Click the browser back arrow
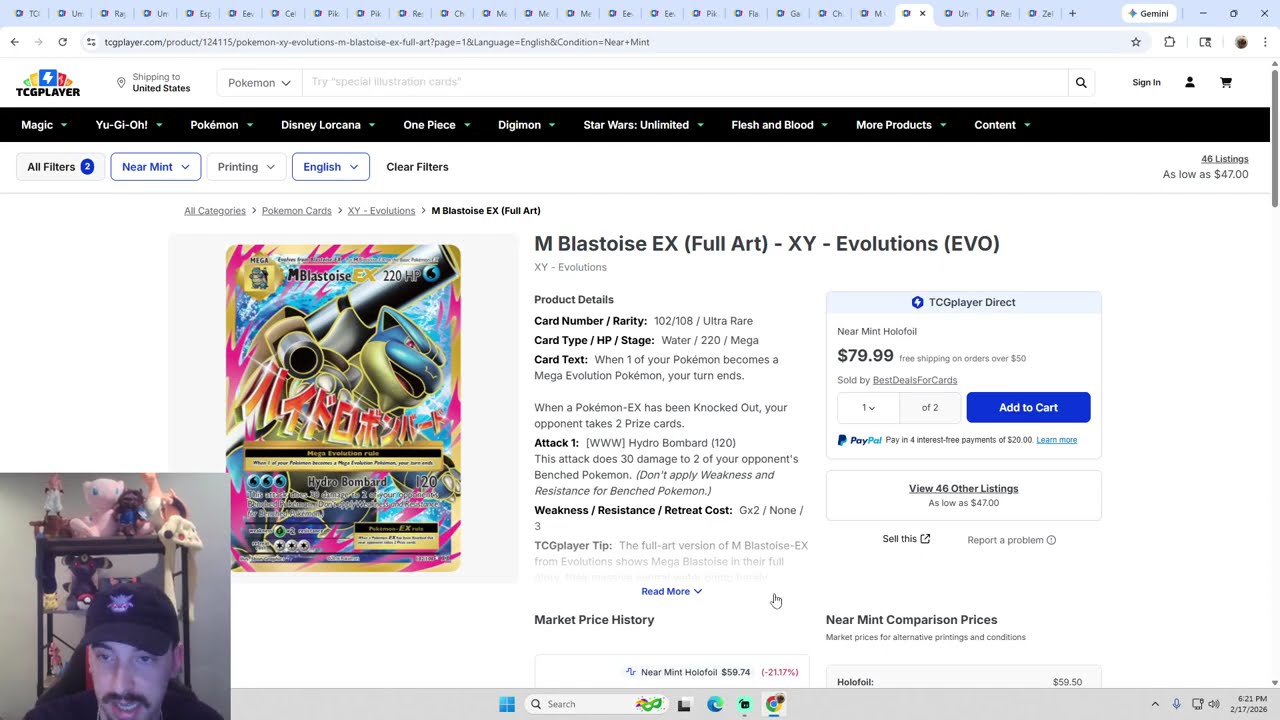 pos(14,42)
